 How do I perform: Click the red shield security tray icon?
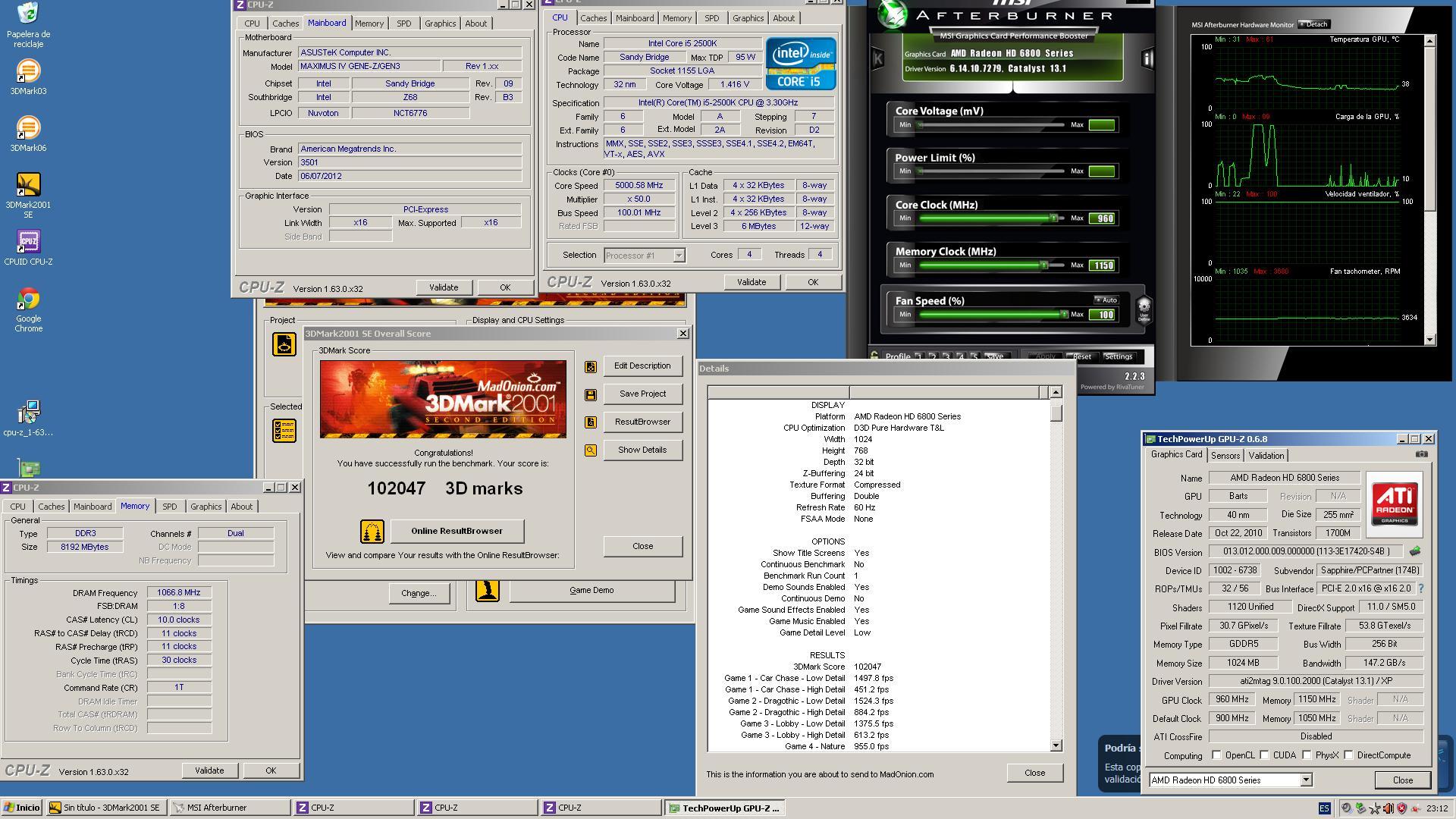pos(1401,808)
